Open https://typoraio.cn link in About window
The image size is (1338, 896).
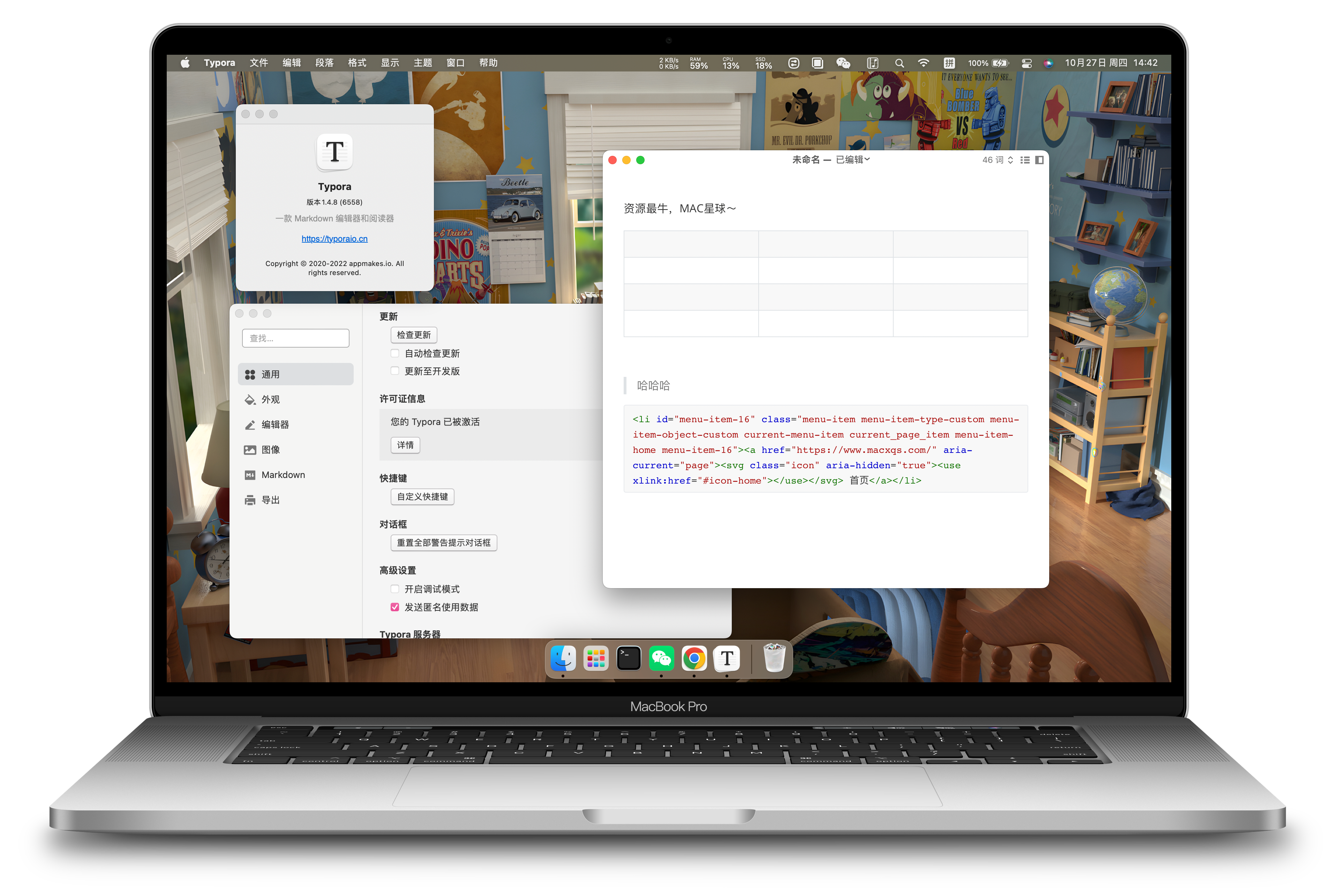click(x=334, y=239)
